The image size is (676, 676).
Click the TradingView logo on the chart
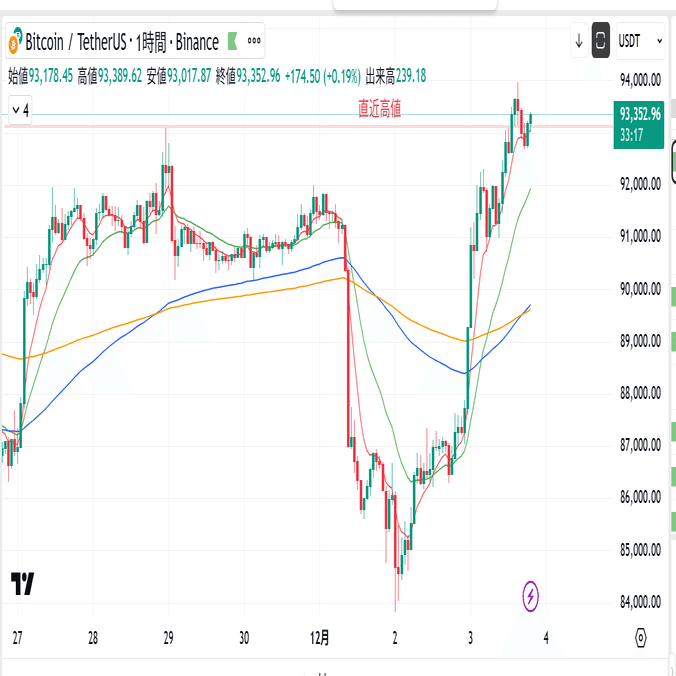[x=22, y=584]
